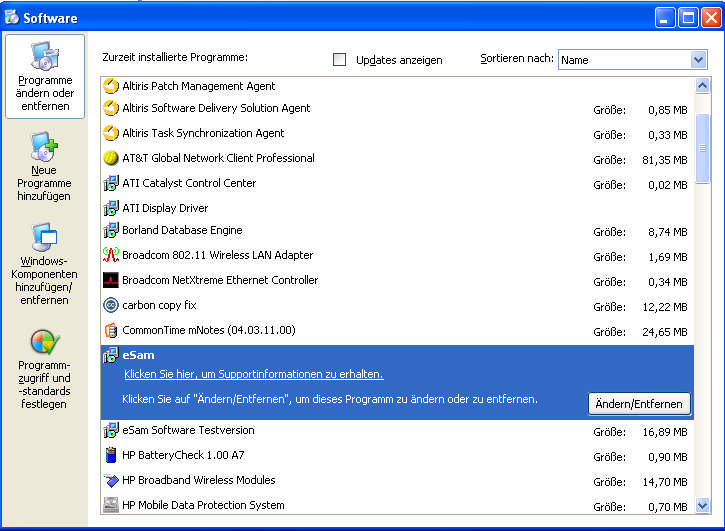Click the 16,89 MB size value
This screenshot has height=531, width=725.
click(x=664, y=432)
